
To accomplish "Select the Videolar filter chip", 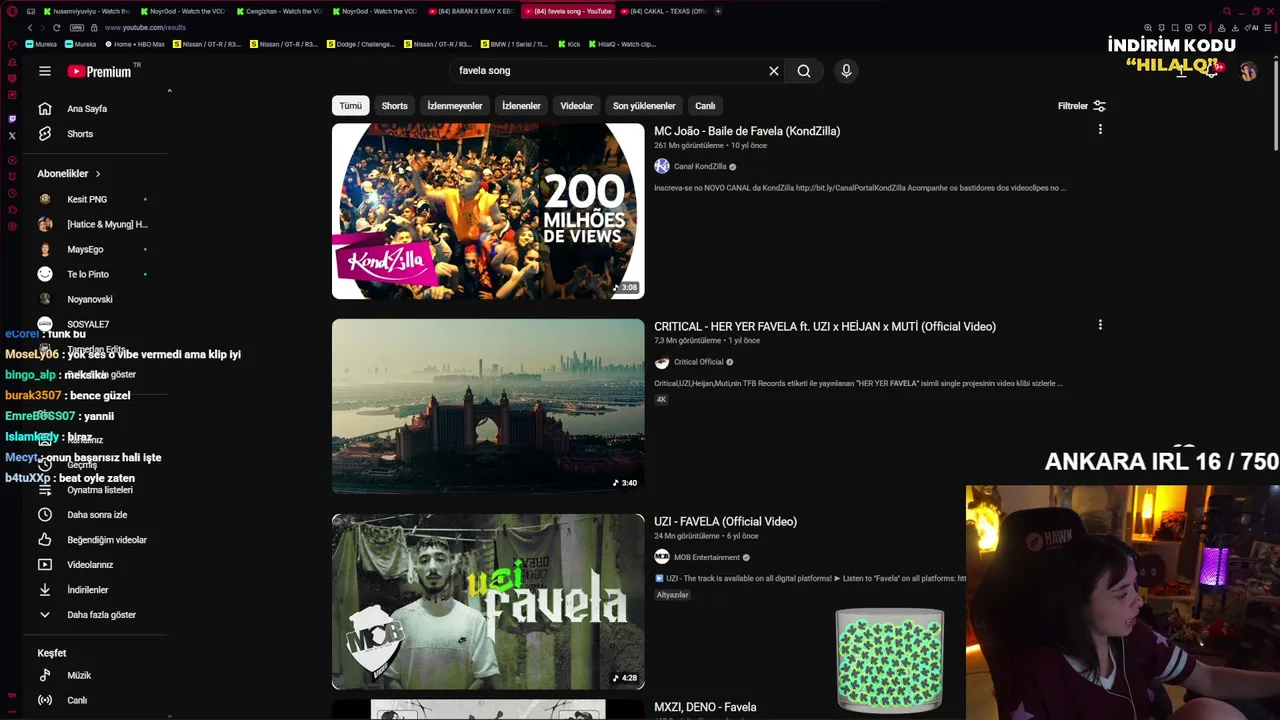I will [577, 106].
